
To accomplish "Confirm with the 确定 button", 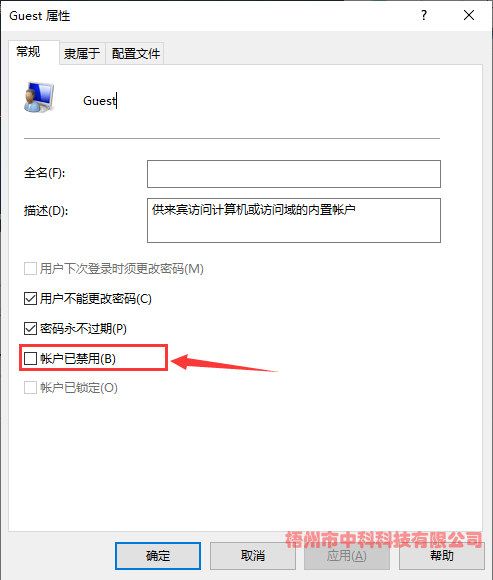I will 158,556.
